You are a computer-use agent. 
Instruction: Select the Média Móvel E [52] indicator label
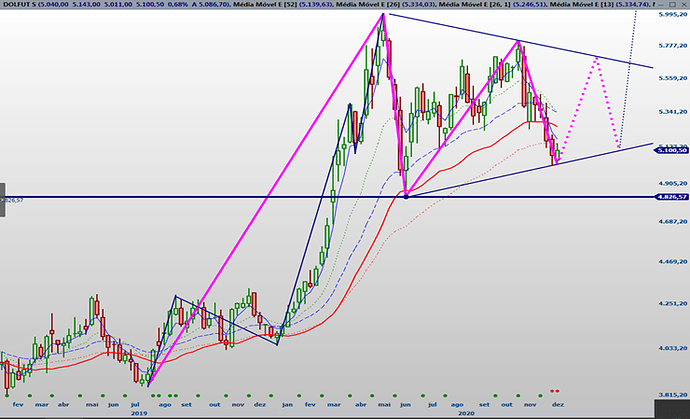[264, 4]
